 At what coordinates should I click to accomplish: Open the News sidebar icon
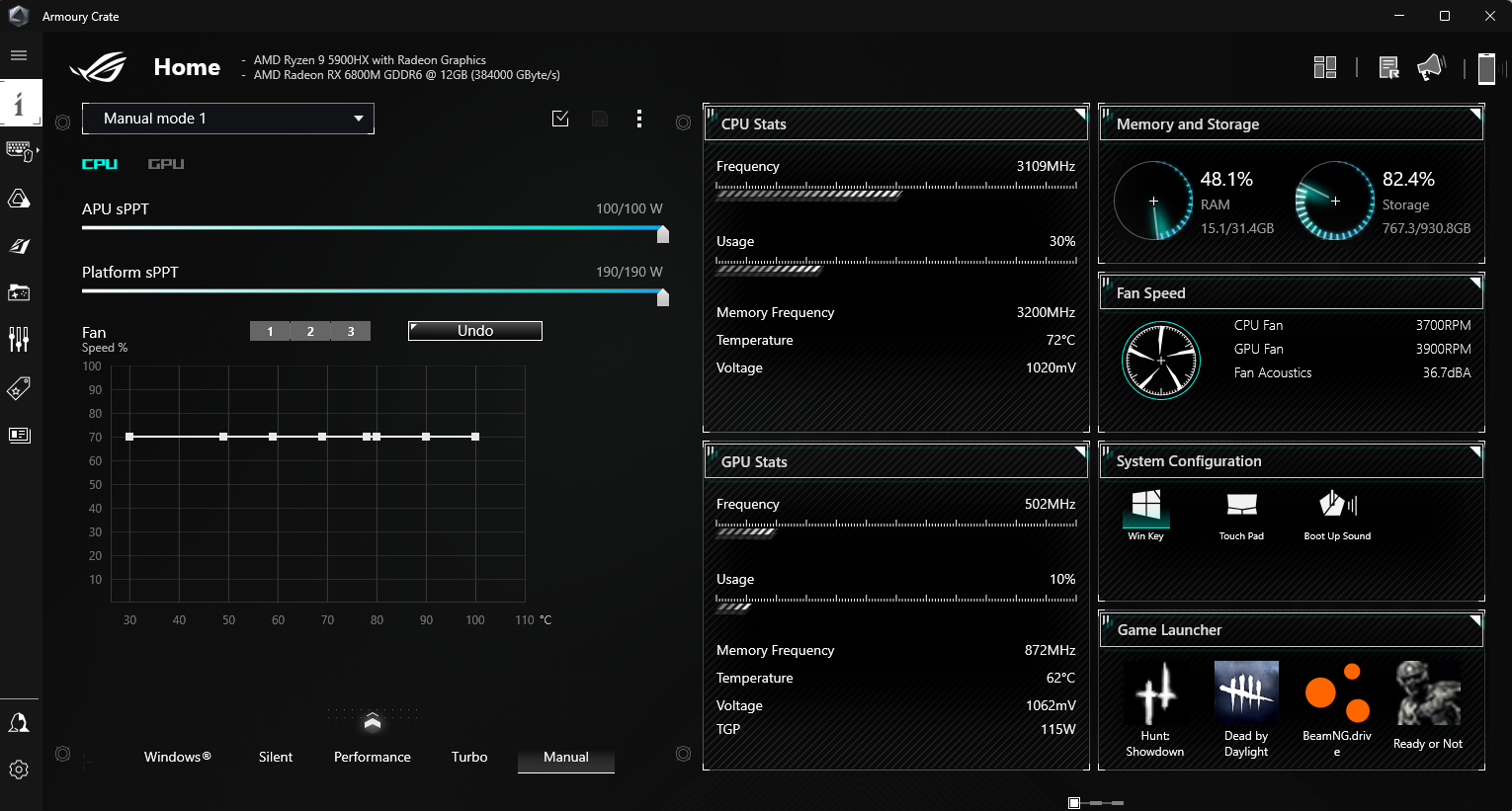click(19, 435)
